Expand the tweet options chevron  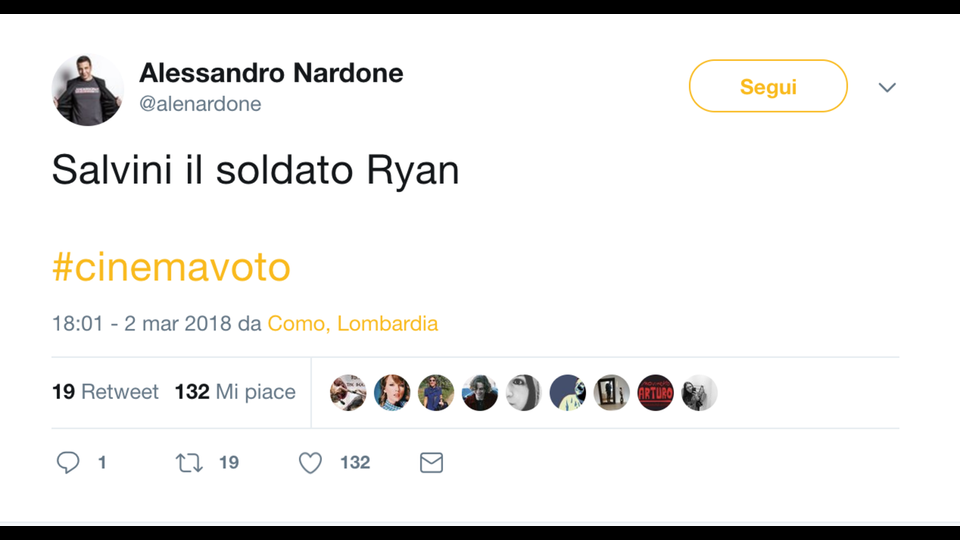887,88
